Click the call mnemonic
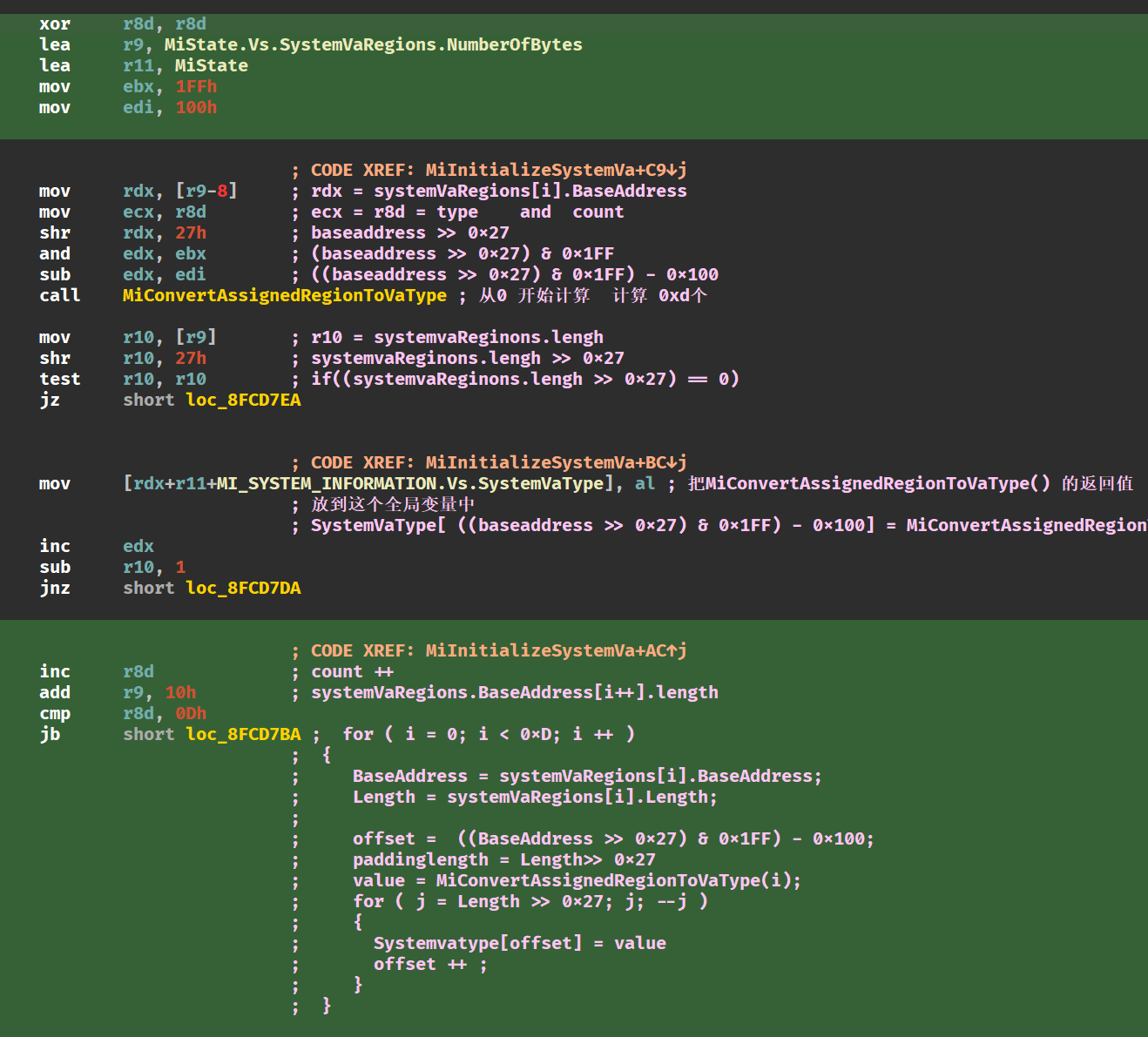The height and width of the screenshot is (1037, 1148). [60, 295]
